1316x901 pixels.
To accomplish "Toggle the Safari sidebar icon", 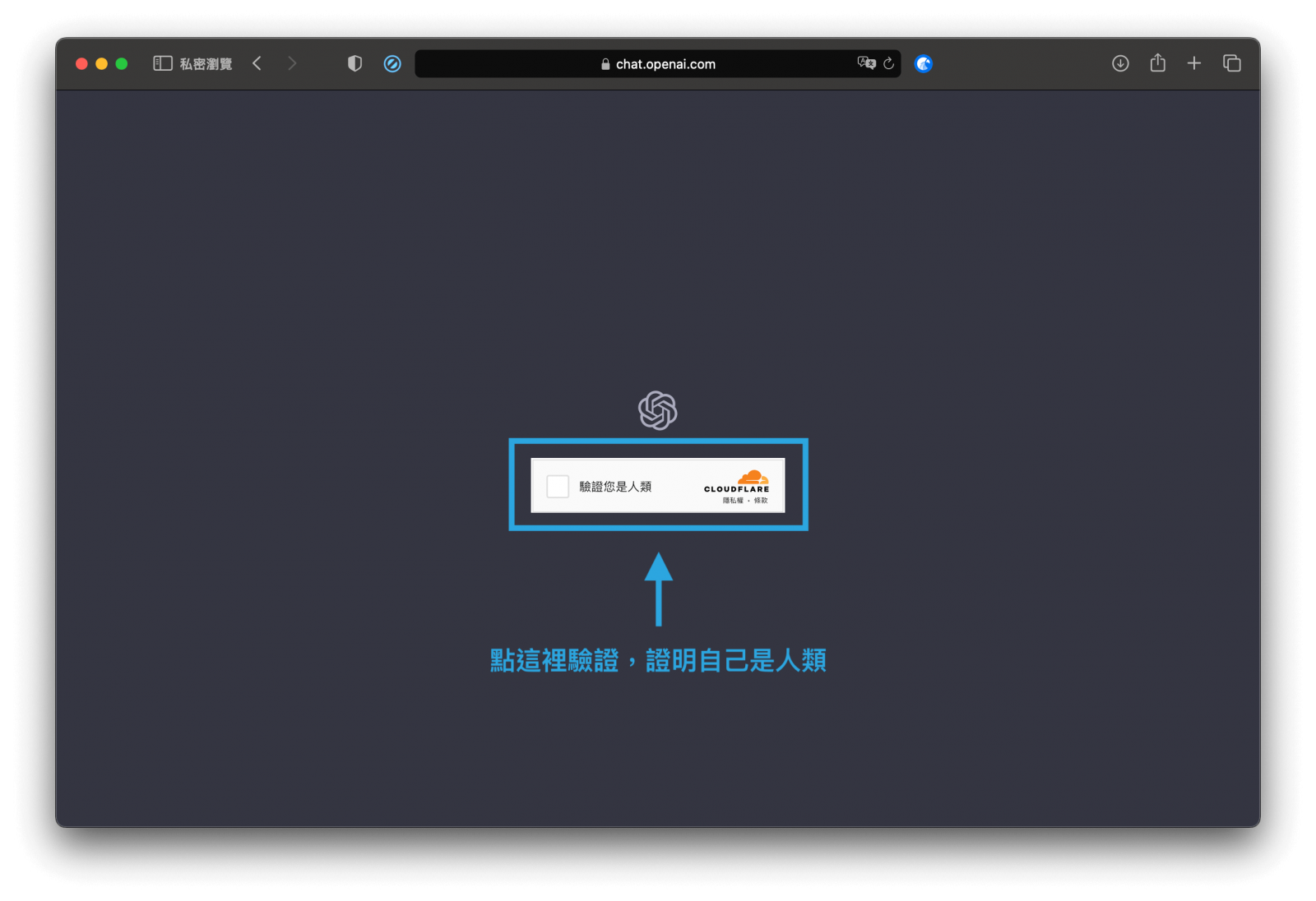I will tap(163, 63).
